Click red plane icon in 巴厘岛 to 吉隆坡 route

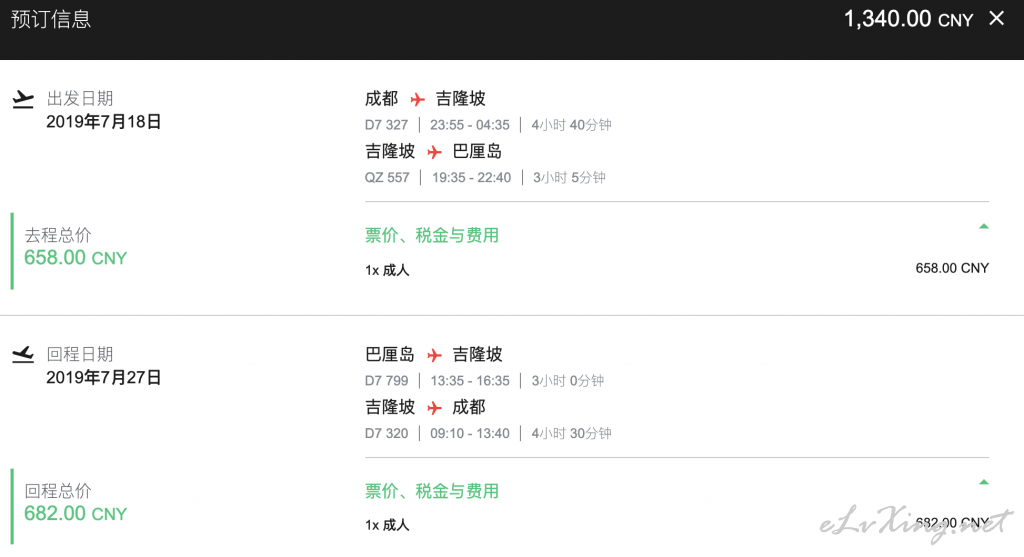click(434, 355)
